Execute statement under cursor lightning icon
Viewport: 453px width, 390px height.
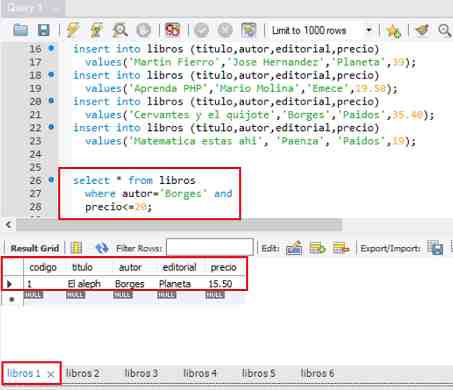coord(96,30)
